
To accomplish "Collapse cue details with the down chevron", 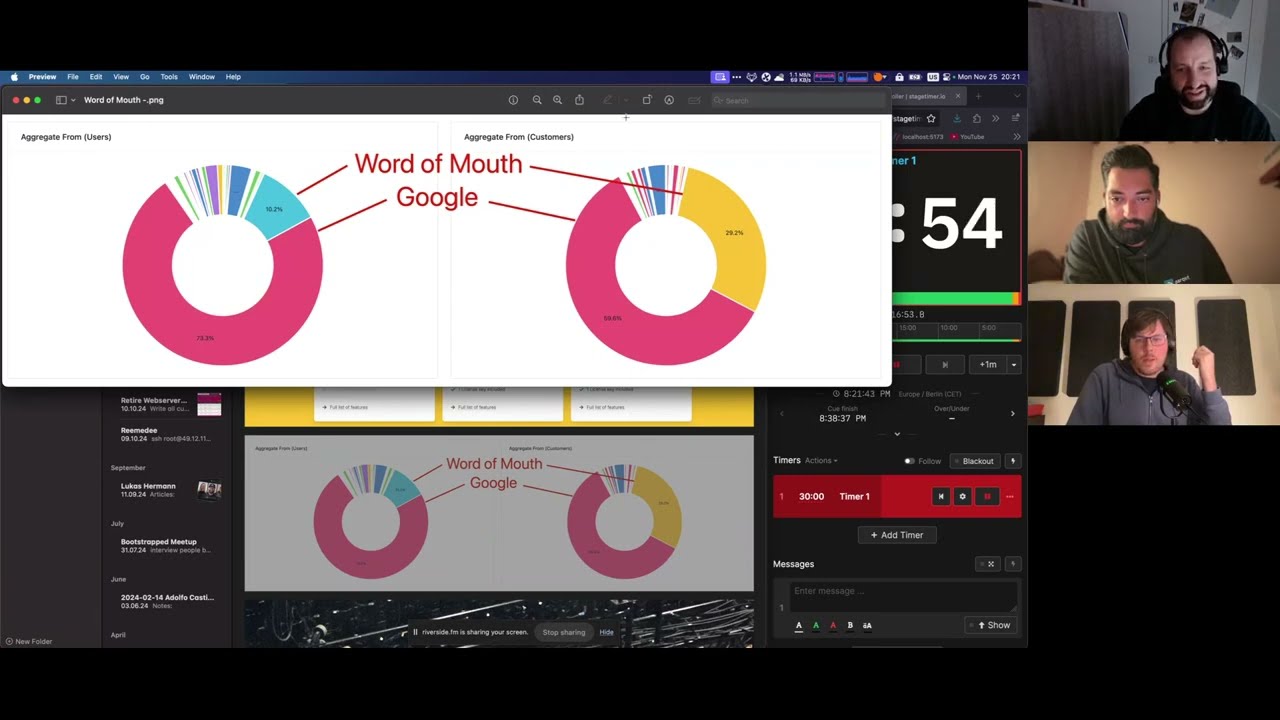I will pos(895,433).
